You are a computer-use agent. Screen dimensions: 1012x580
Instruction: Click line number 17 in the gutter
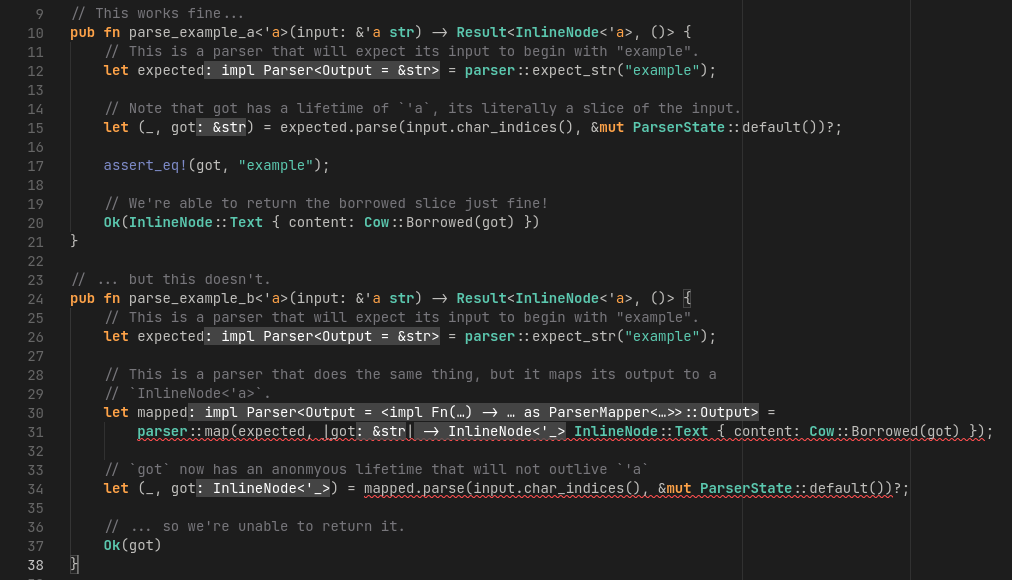click(x=35, y=166)
